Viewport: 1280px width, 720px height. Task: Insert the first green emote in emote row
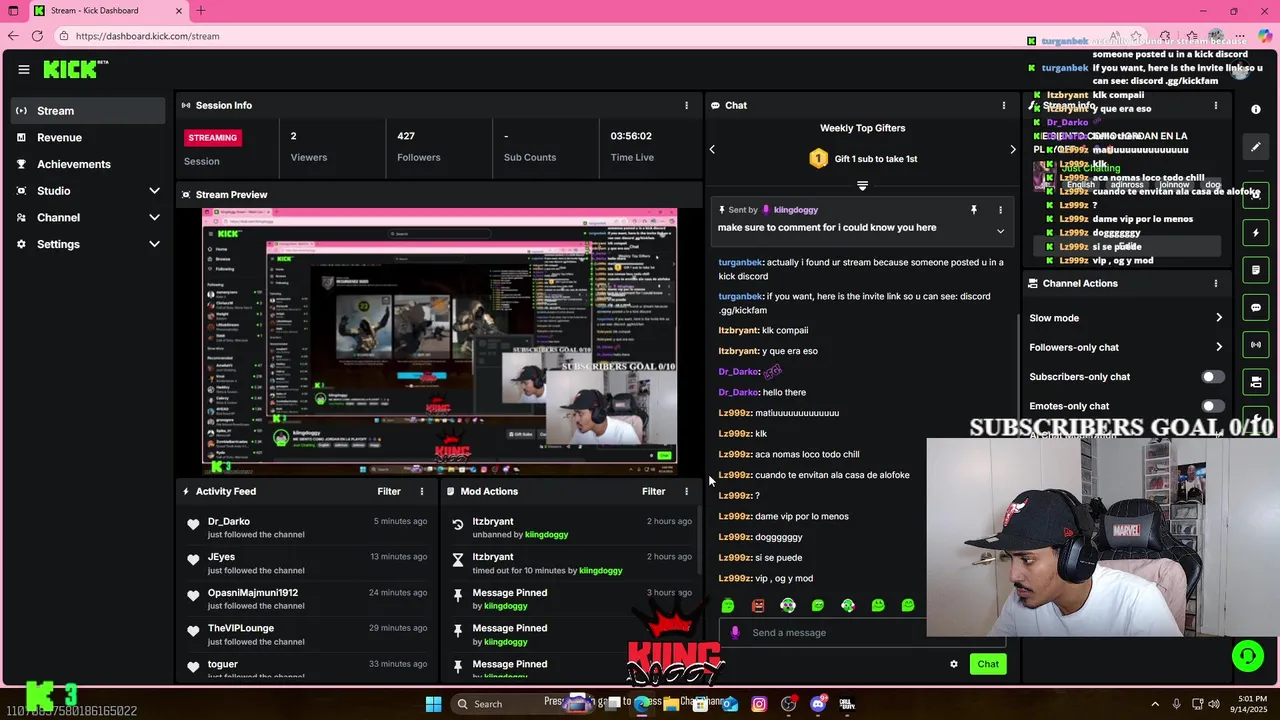(x=728, y=605)
